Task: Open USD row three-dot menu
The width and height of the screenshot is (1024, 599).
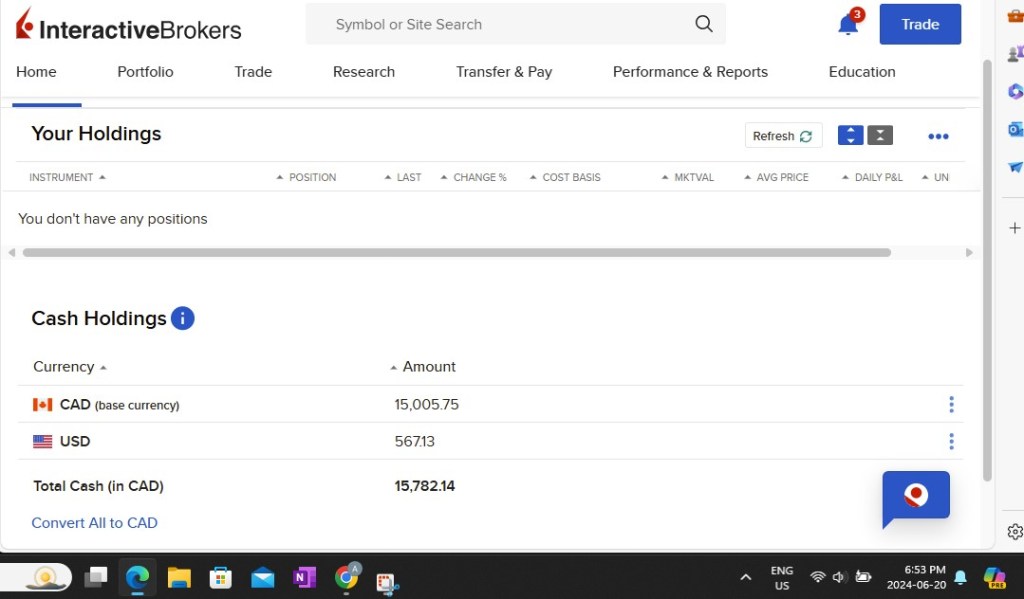Action: [951, 441]
